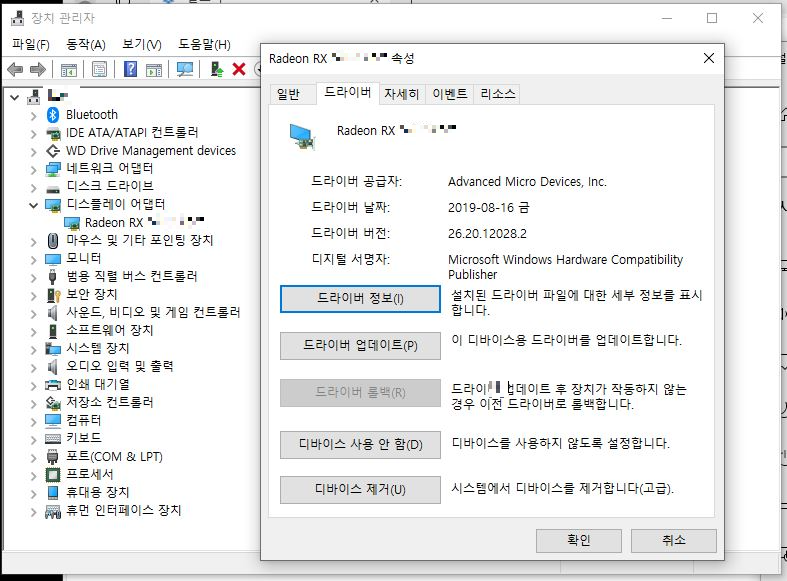The width and height of the screenshot is (787, 581).
Task: Switch to the 자세히 tab
Action: (401, 94)
